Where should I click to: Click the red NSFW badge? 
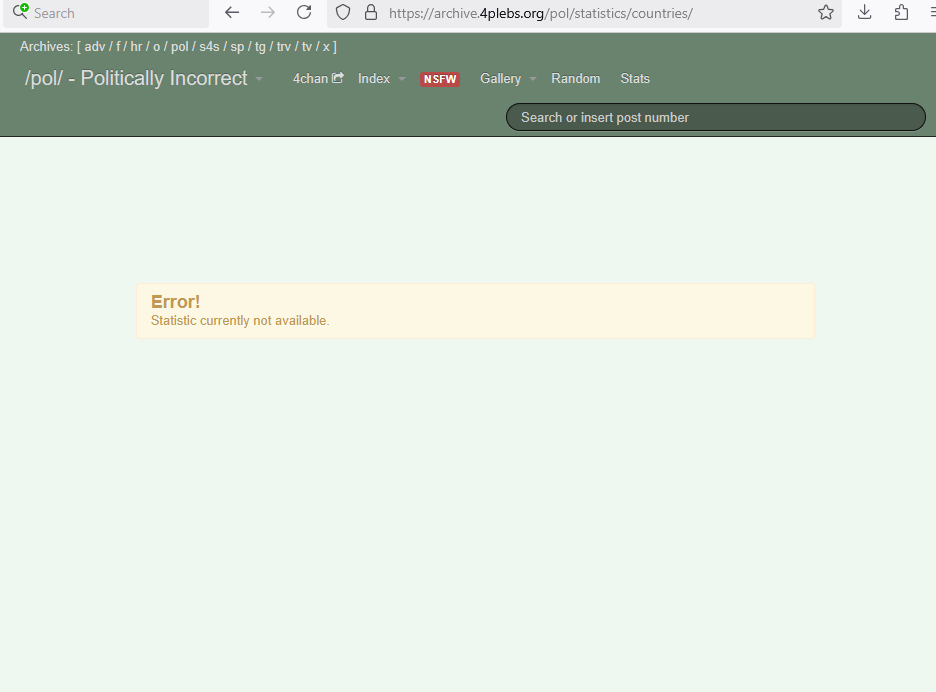(440, 79)
